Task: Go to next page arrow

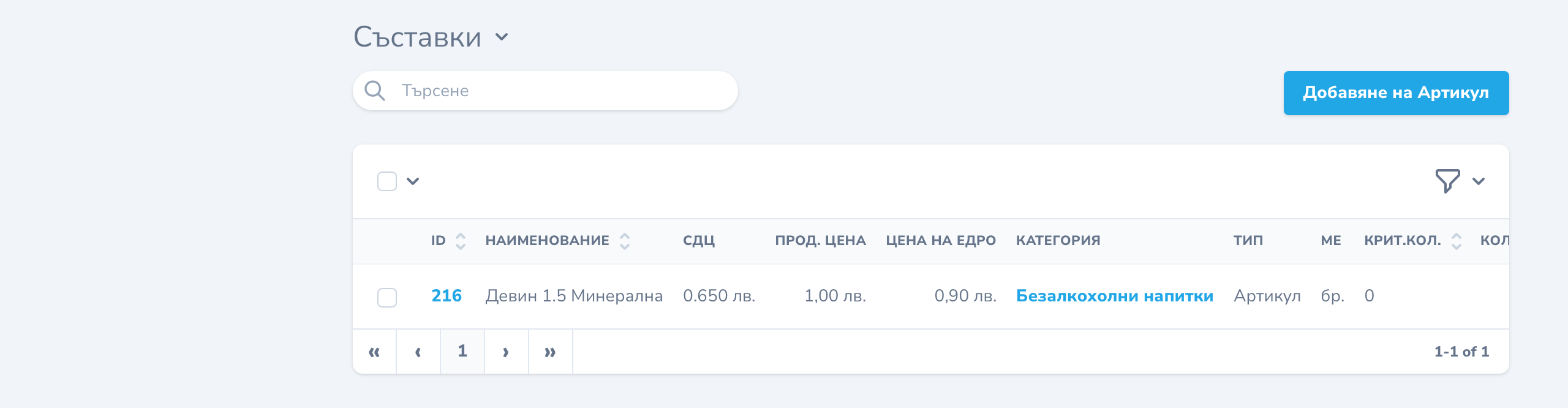Action: tap(506, 352)
